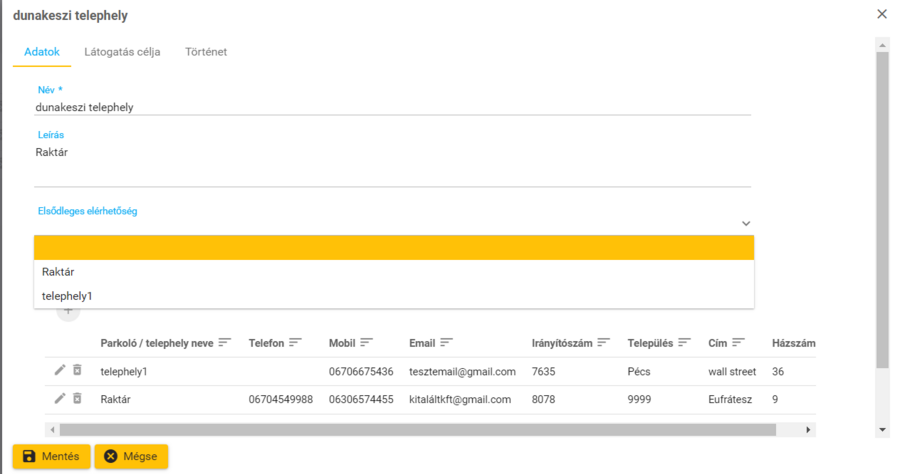Image resolution: width=900 pixels, height=474 pixels.
Task: Cancel using the Mégse button
Action: [x=131, y=456]
